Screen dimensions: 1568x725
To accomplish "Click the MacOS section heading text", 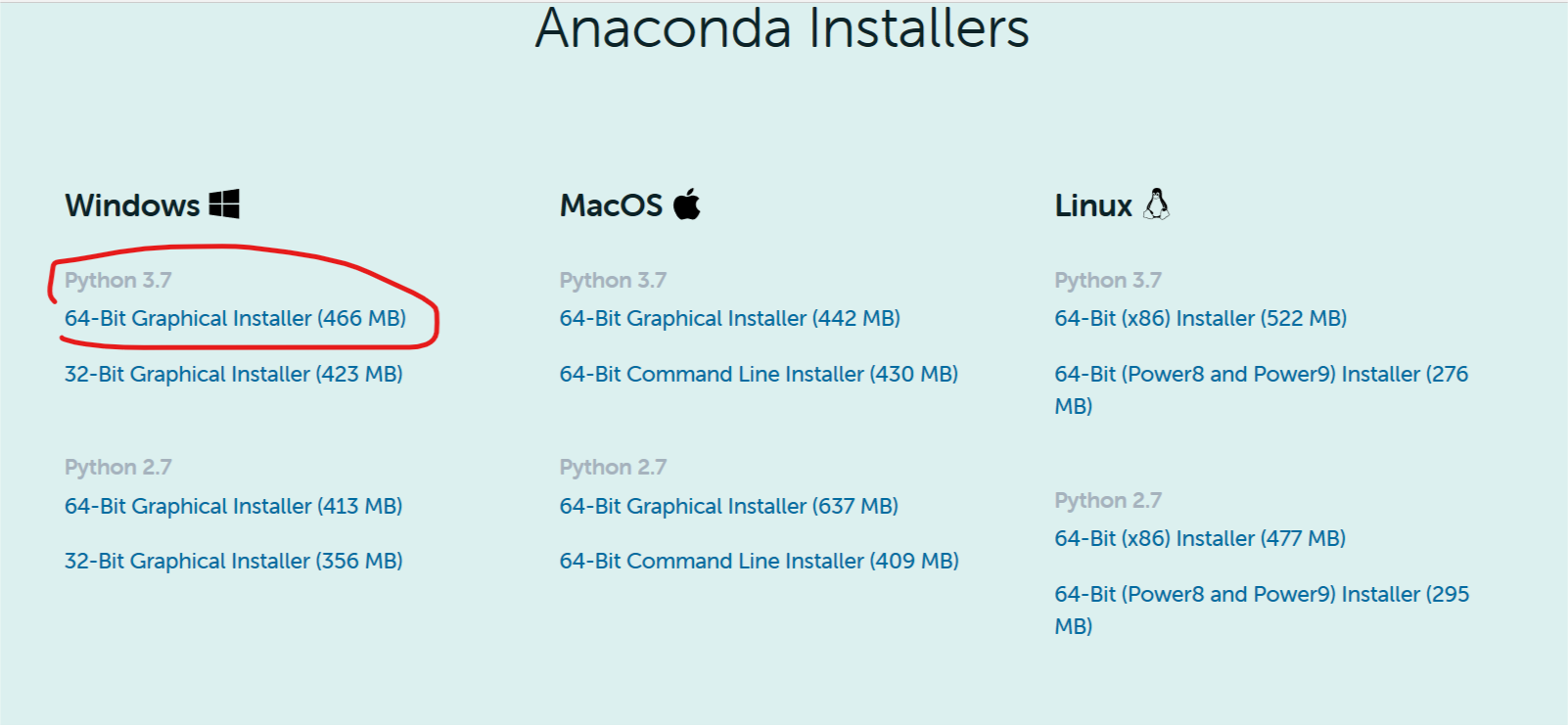I will pos(611,205).
